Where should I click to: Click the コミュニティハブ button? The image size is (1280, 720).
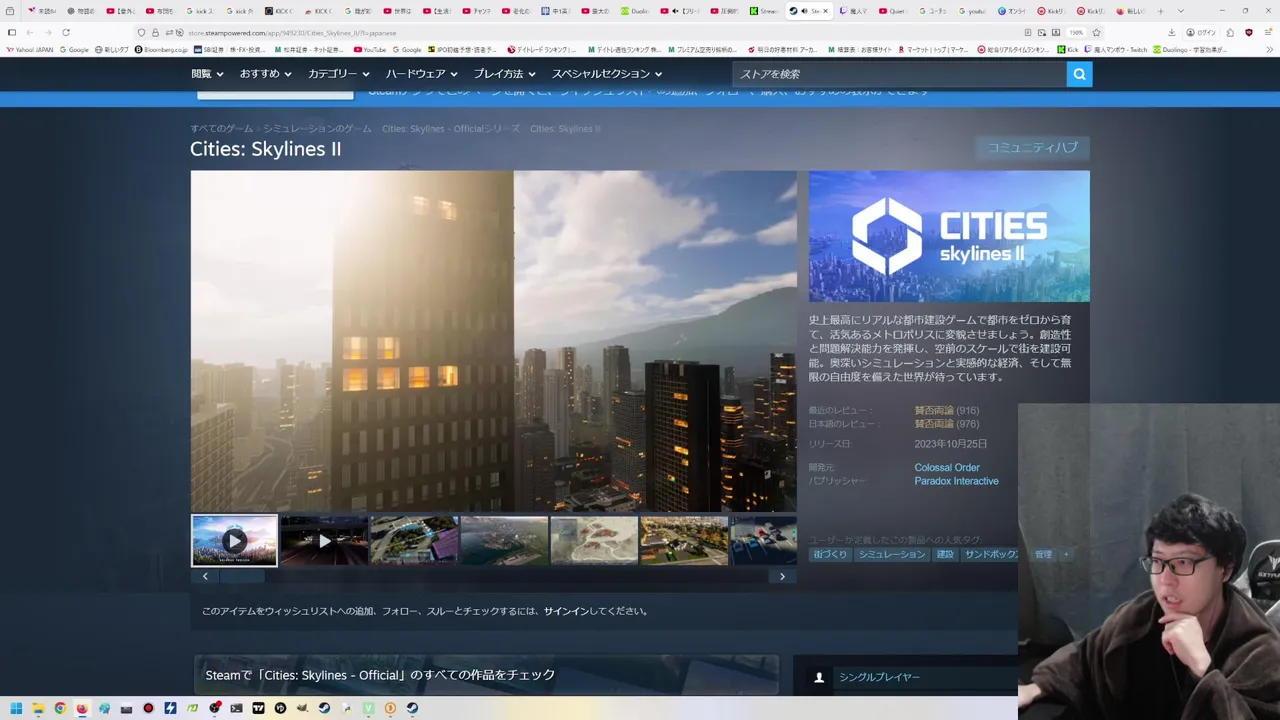(1033, 148)
